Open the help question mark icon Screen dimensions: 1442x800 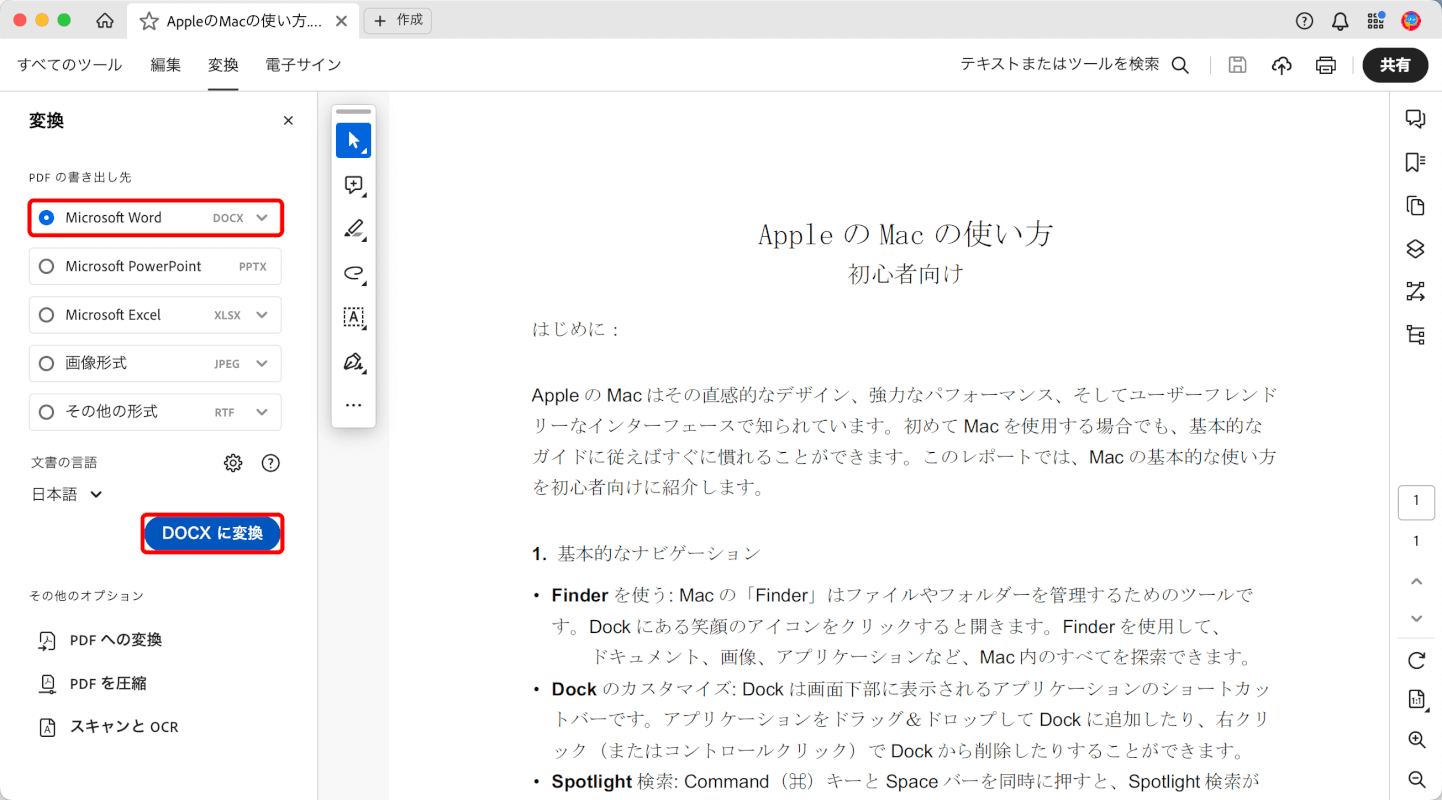(x=1305, y=21)
